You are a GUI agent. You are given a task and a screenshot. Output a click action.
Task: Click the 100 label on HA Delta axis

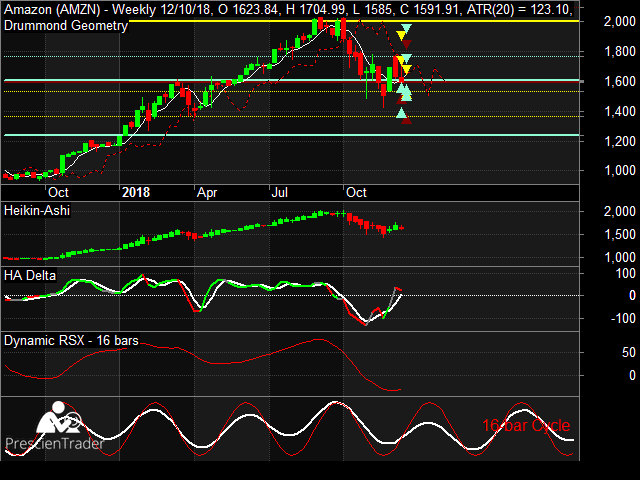click(x=625, y=273)
